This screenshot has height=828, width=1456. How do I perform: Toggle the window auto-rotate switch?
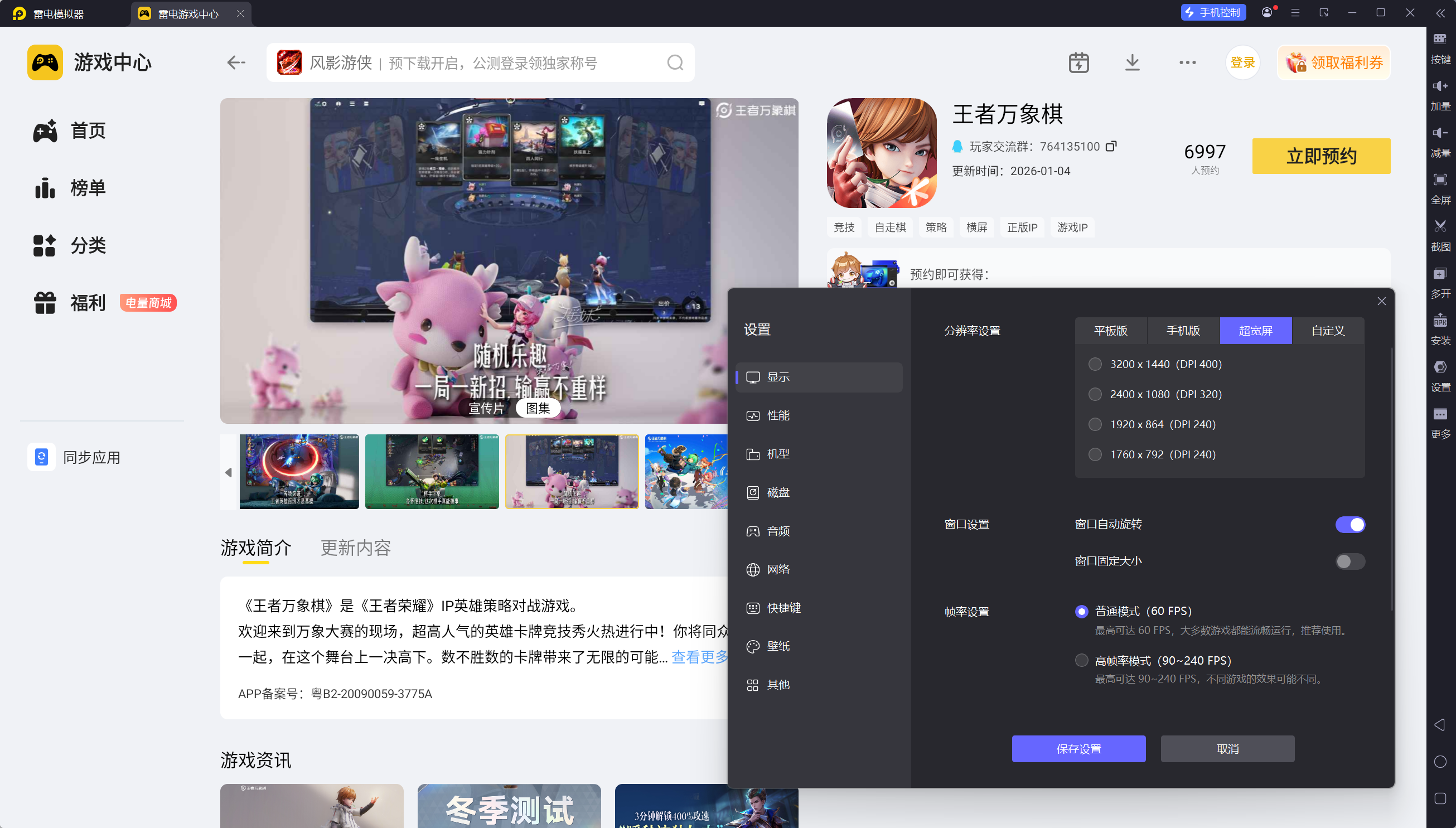tap(1349, 524)
